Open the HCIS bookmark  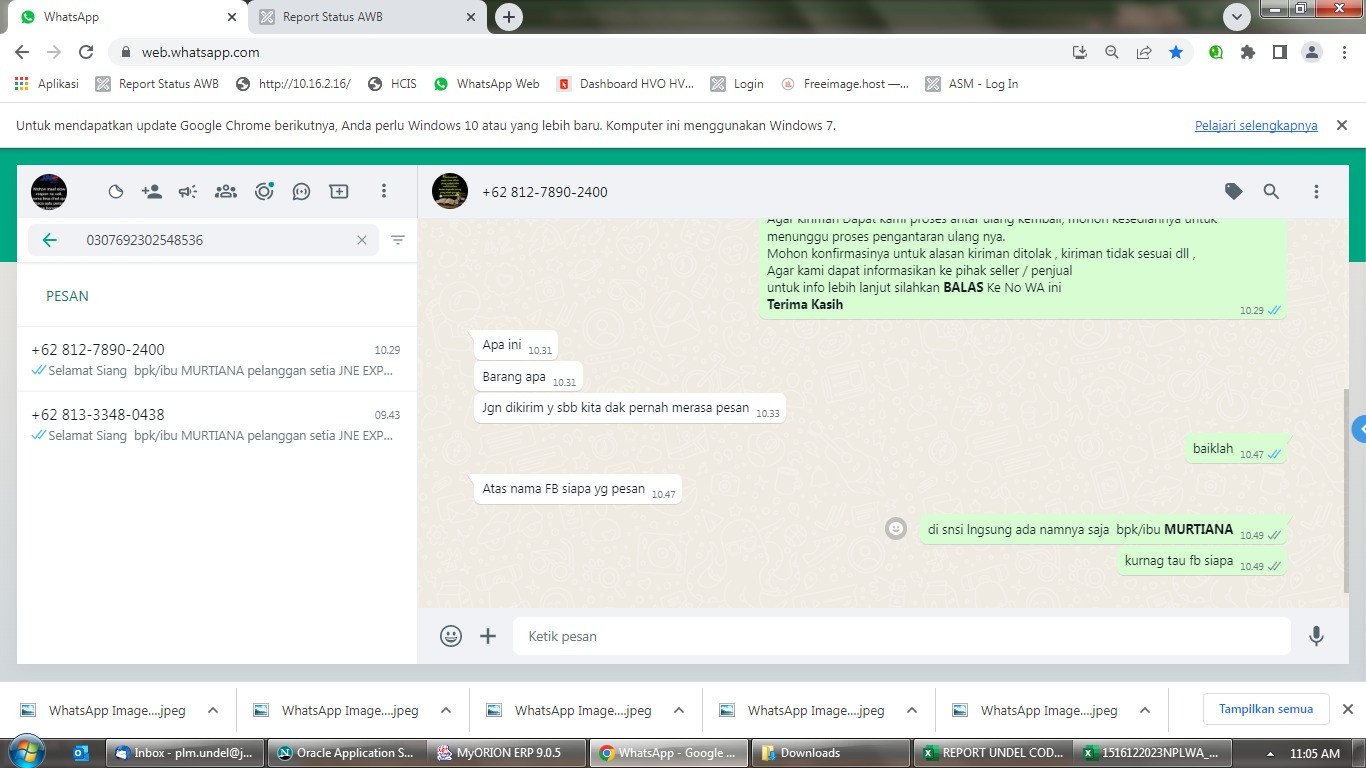click(392, 84)
